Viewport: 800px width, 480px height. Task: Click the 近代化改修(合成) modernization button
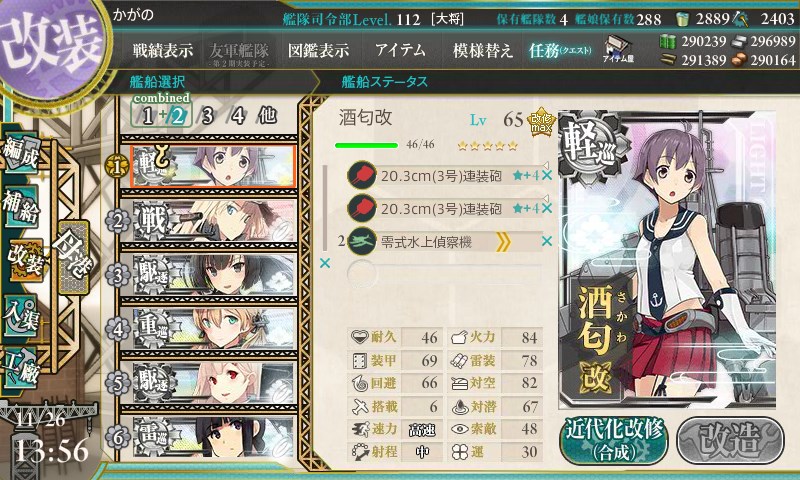click(614, 439)
